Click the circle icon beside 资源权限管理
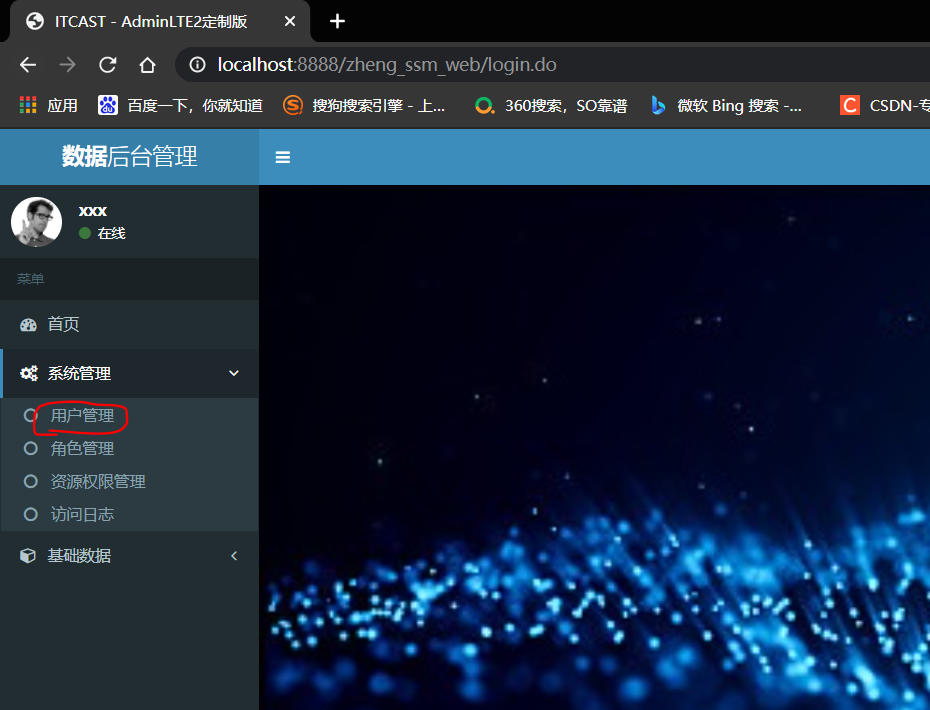Image resolution: width=930 pixels, height=710 pixels. tap(30, 481)
